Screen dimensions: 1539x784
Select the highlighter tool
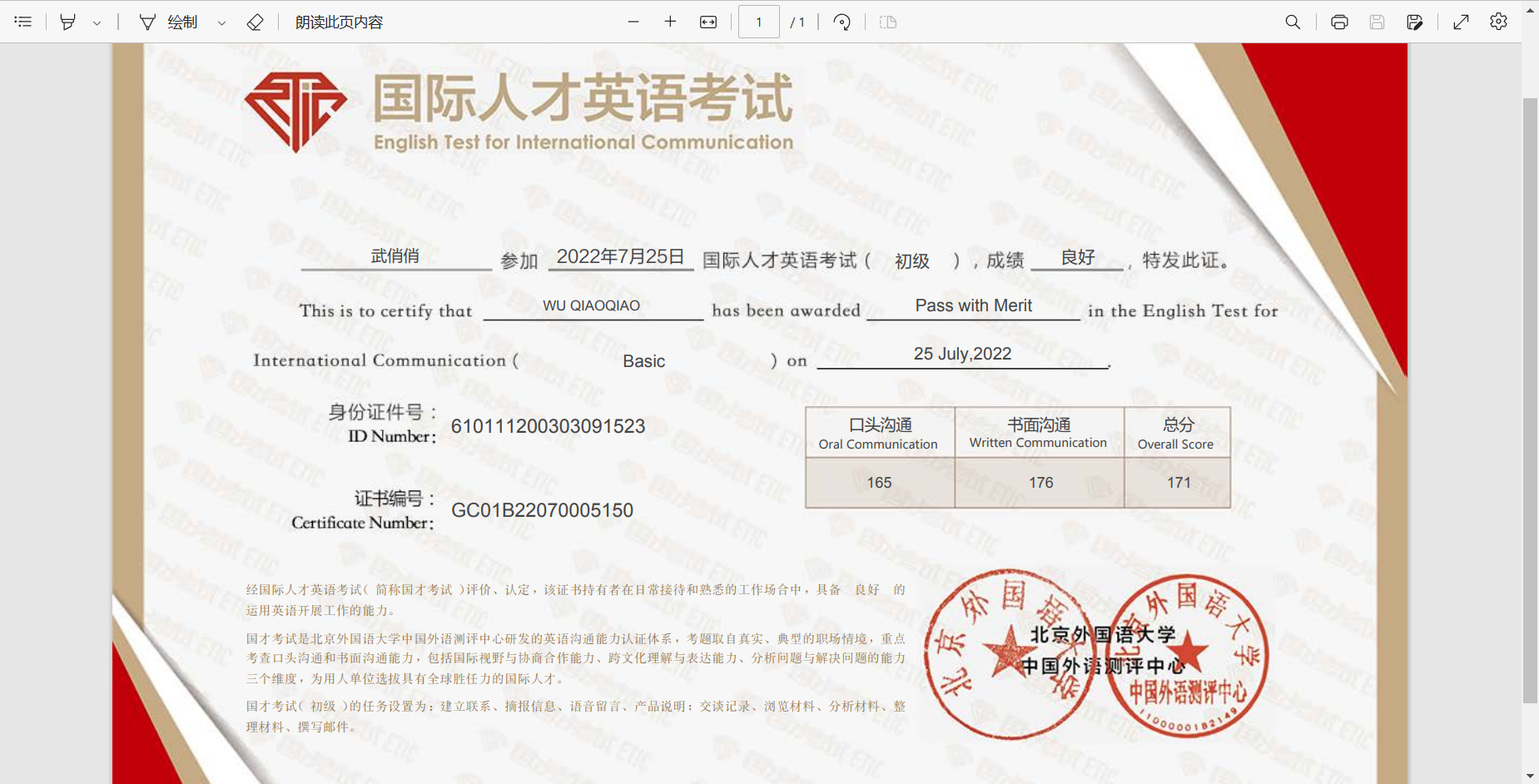(68, 22)
